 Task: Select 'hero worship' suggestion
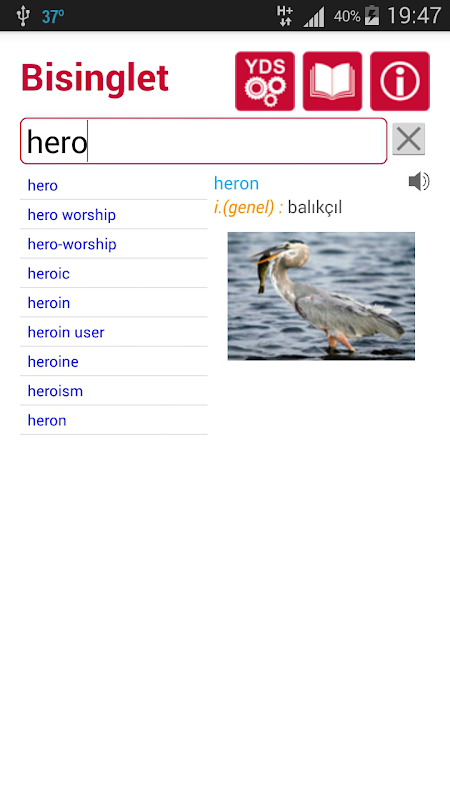pos(113,215)
